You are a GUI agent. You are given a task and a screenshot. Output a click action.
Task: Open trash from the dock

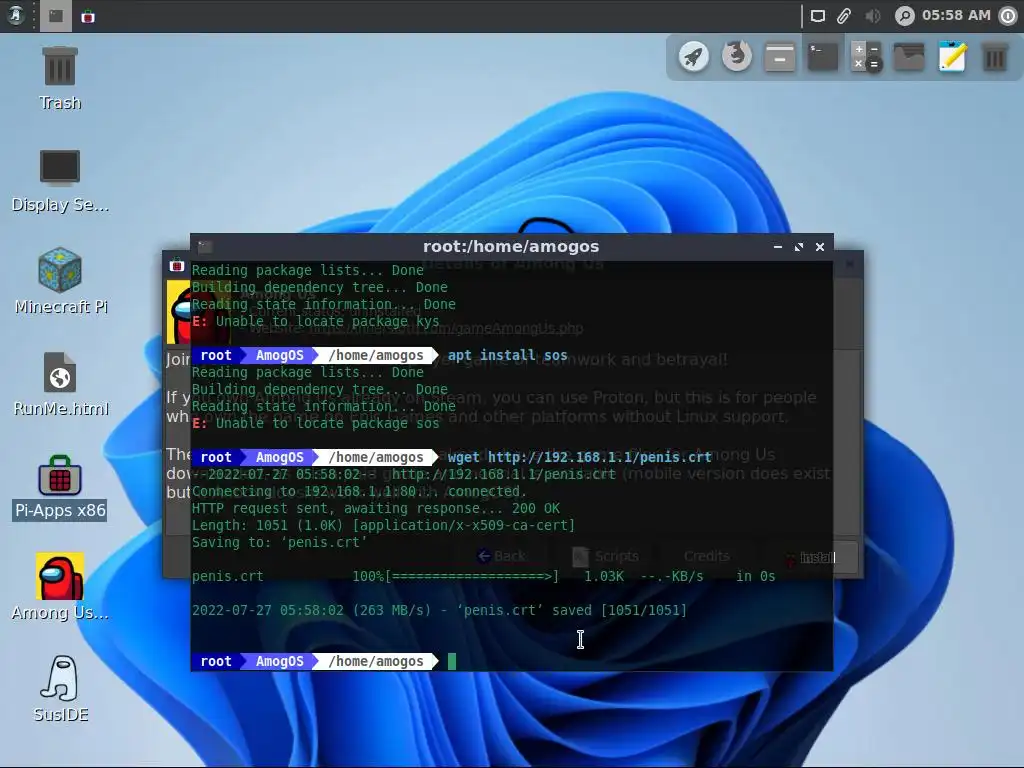click(995, 57)
